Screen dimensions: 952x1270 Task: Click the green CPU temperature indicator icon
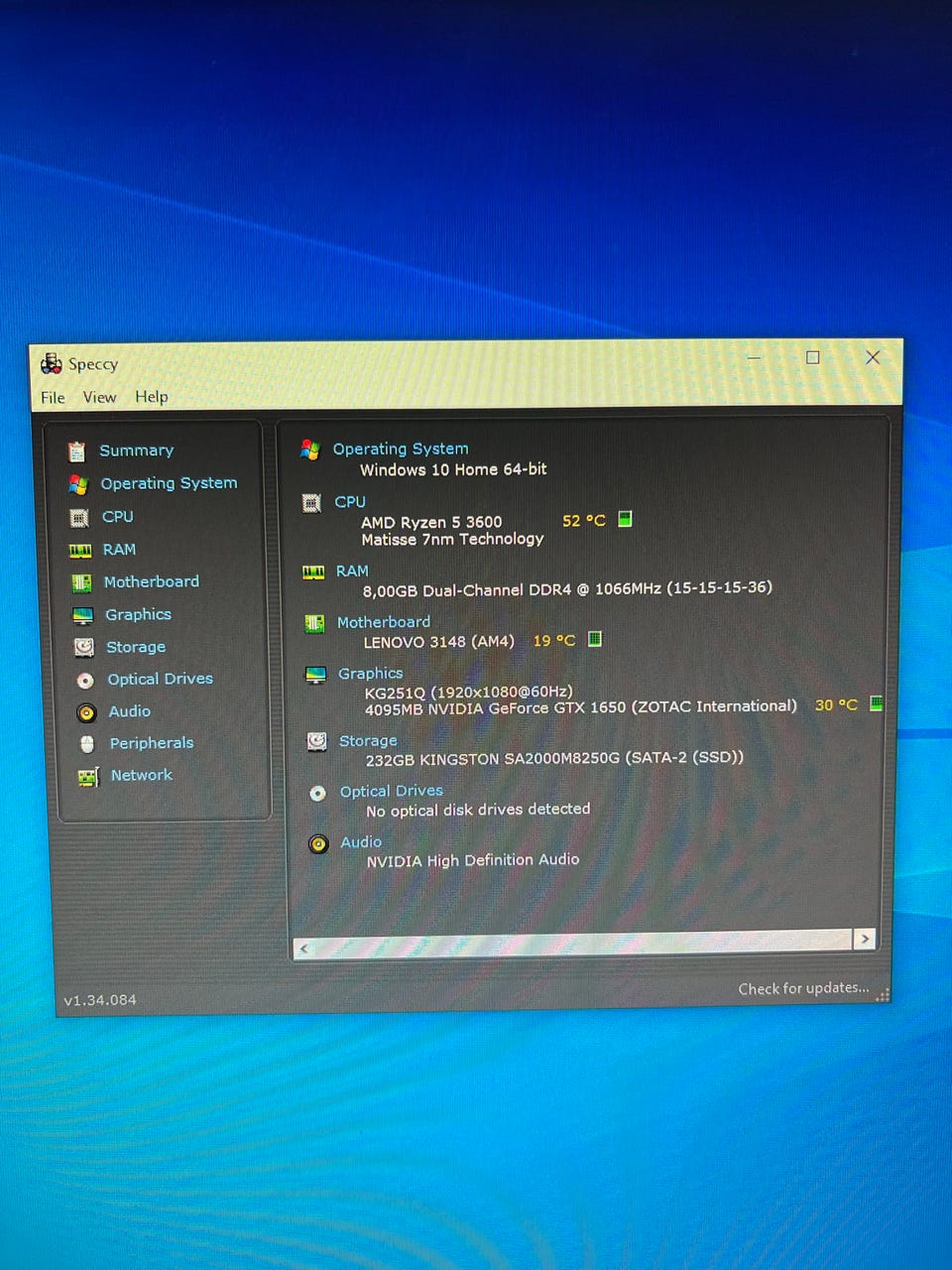tap(625, 519)
